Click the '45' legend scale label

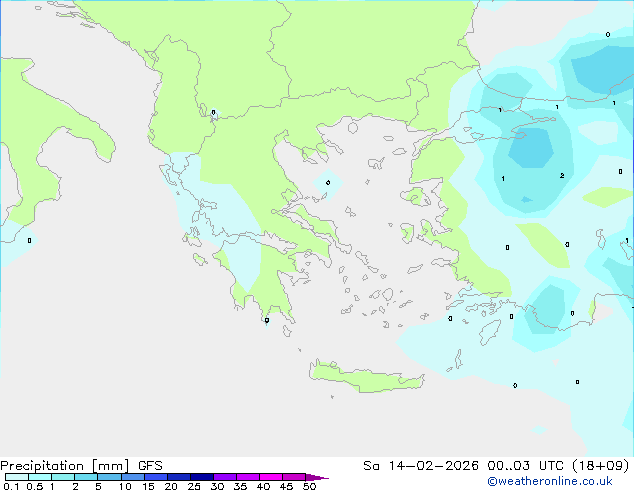click(x=286, y=486)
